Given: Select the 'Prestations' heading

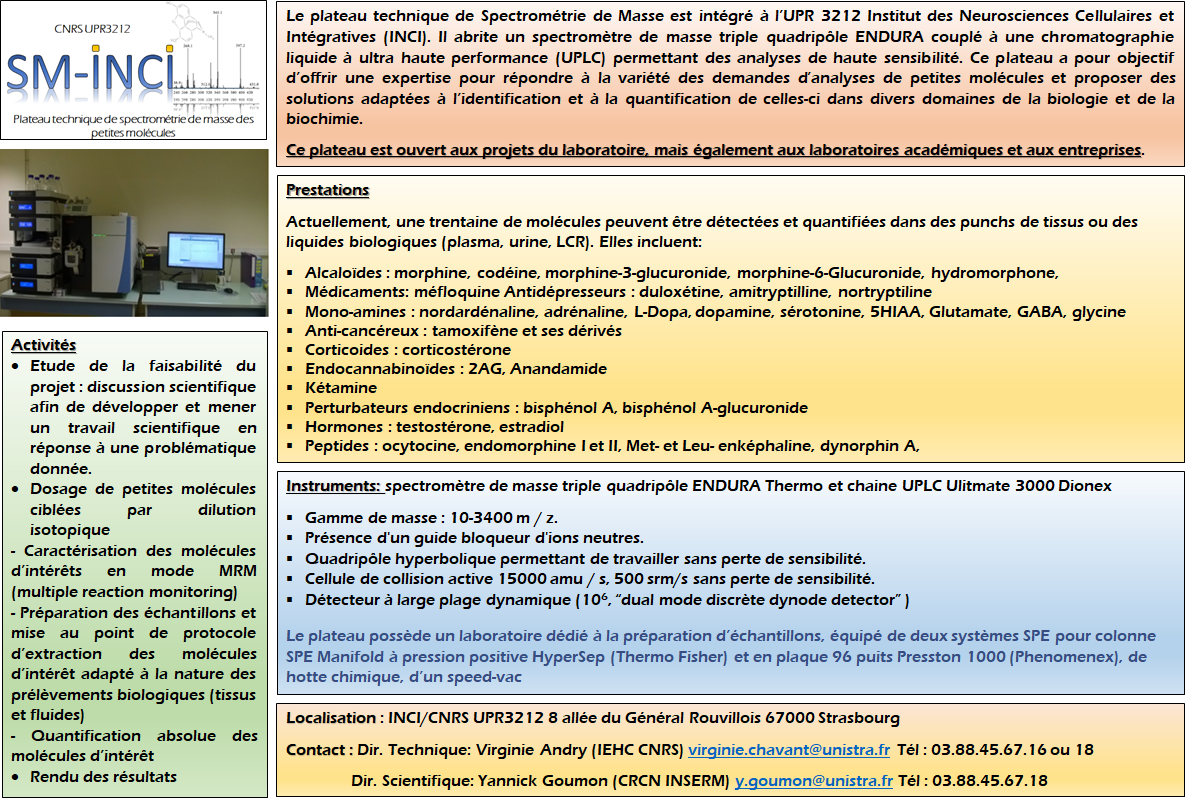Looking at the screenshot, I should 327,190.
